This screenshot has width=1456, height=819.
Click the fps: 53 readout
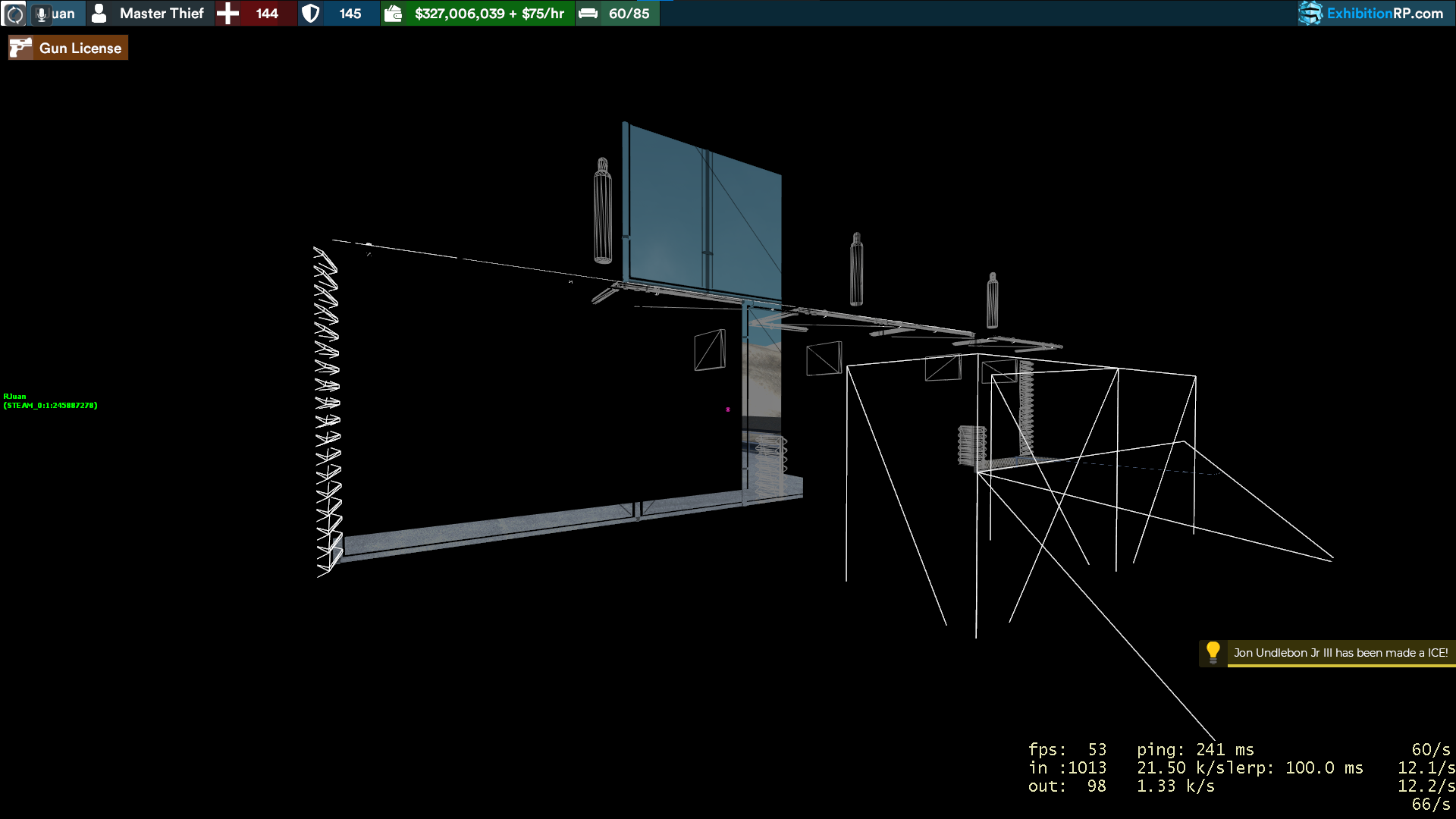click(1067, 749)
